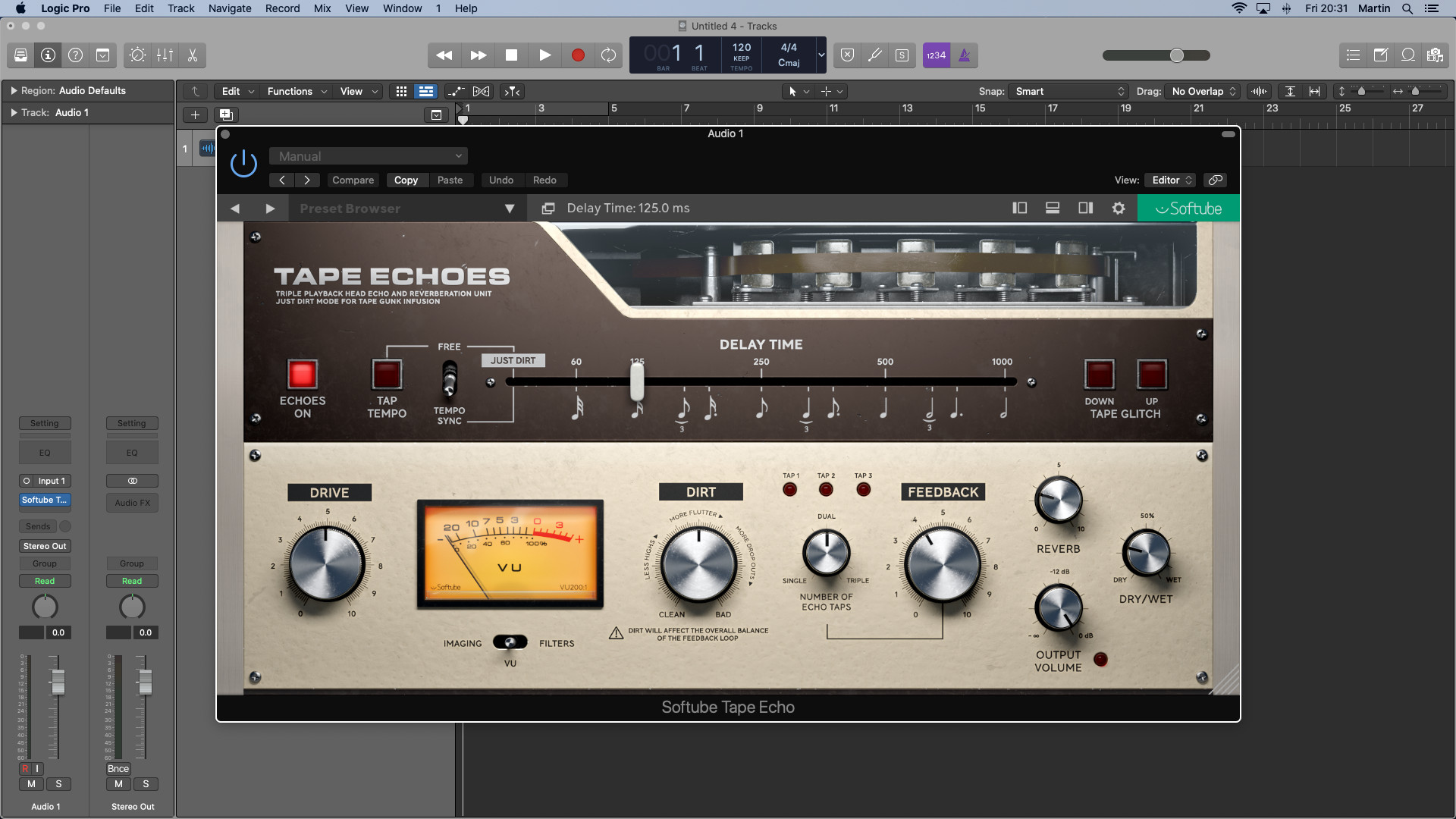Viewport: 1456px width, 819px height.
Task: Open Smart Controls dial icon
Action: [x=137, y=55]
